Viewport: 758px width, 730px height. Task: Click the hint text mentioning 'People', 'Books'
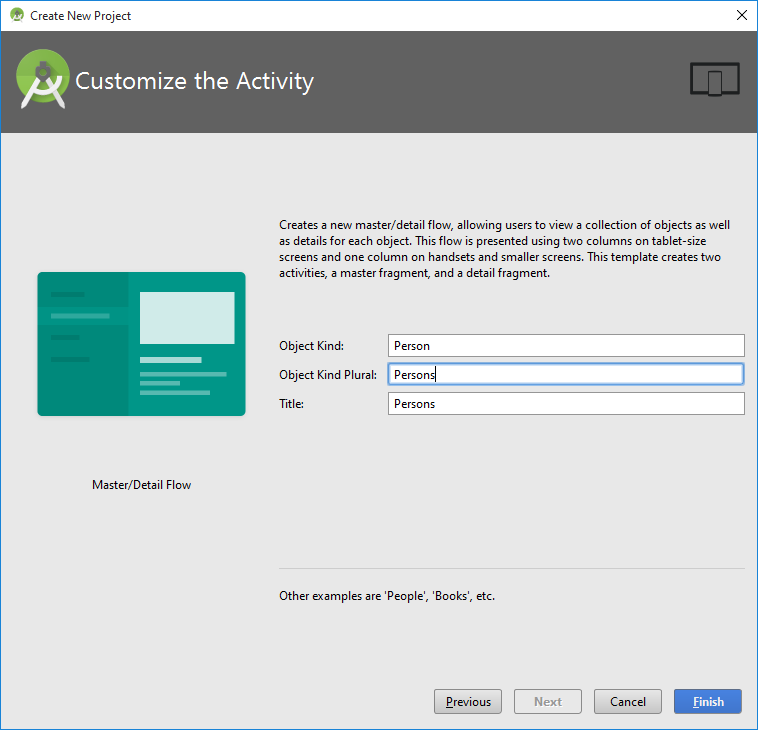pyautogui.click(x=387, y=596)
